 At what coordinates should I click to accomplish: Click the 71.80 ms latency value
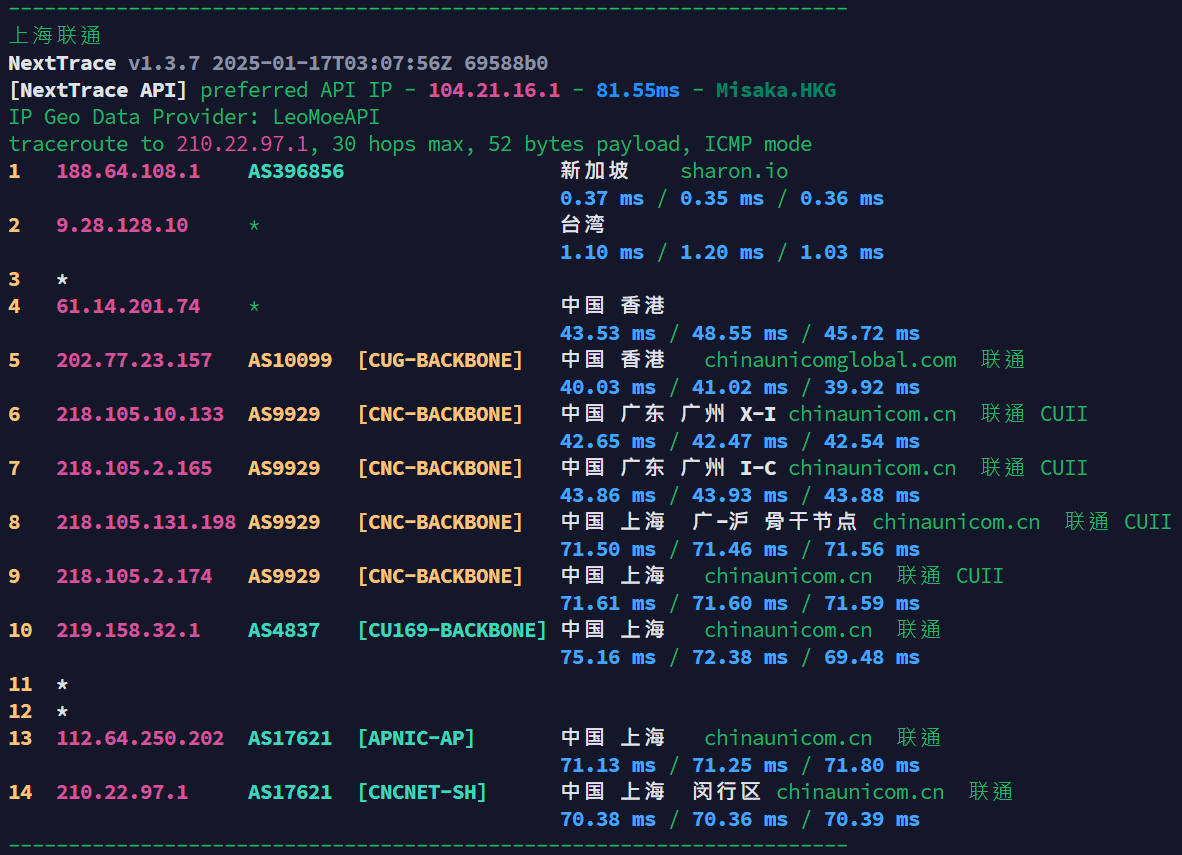click(871, 766)
